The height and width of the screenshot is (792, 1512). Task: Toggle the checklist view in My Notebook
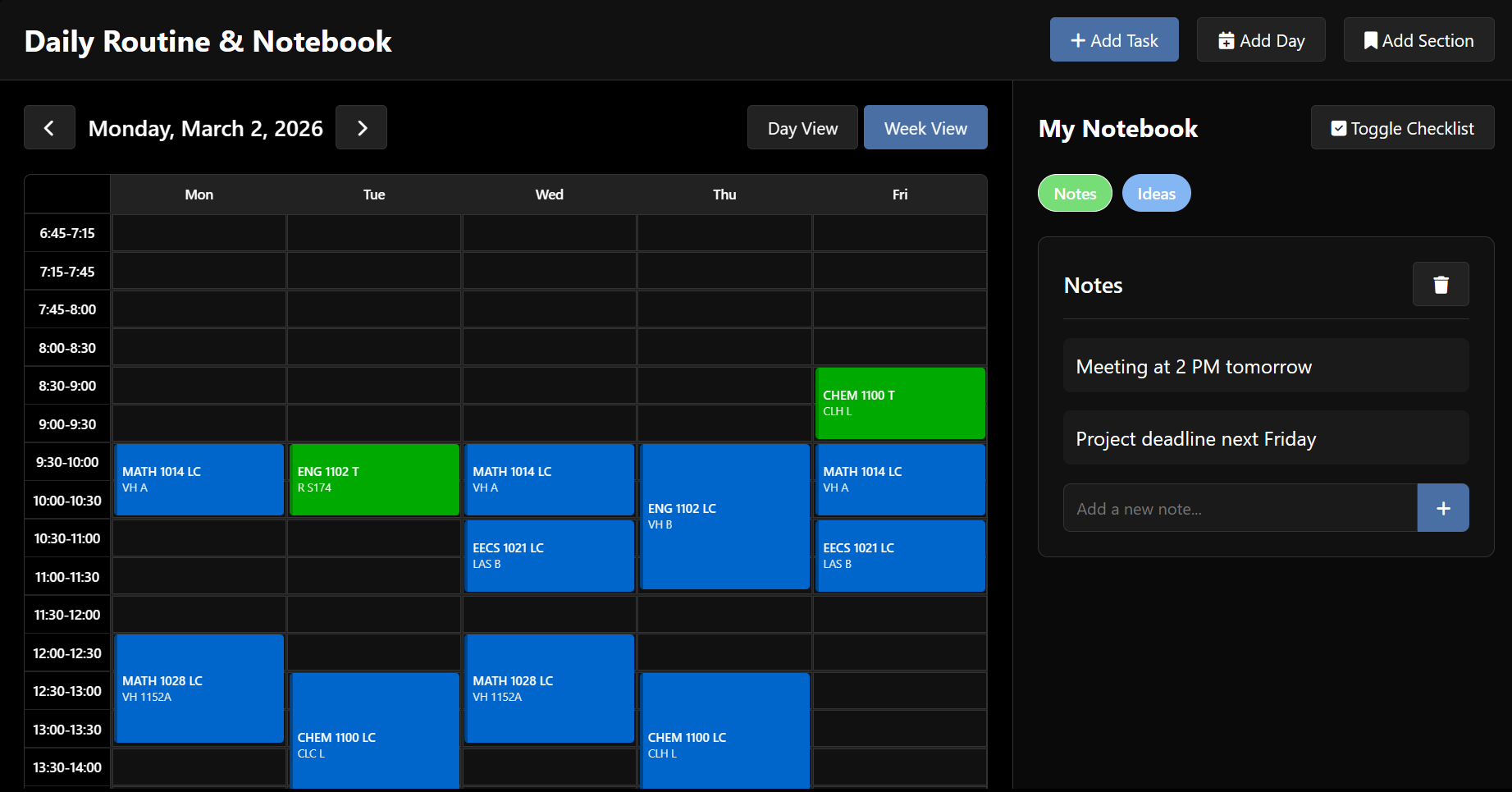point(1402,127)
